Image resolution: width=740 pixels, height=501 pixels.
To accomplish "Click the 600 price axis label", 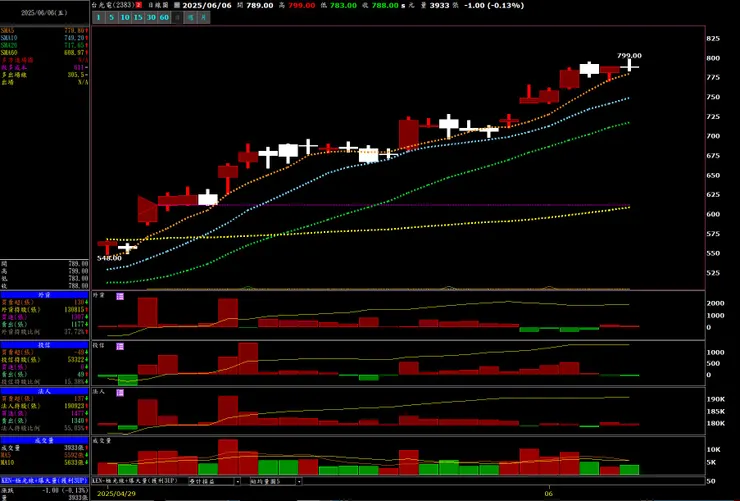I will point(713,214).
